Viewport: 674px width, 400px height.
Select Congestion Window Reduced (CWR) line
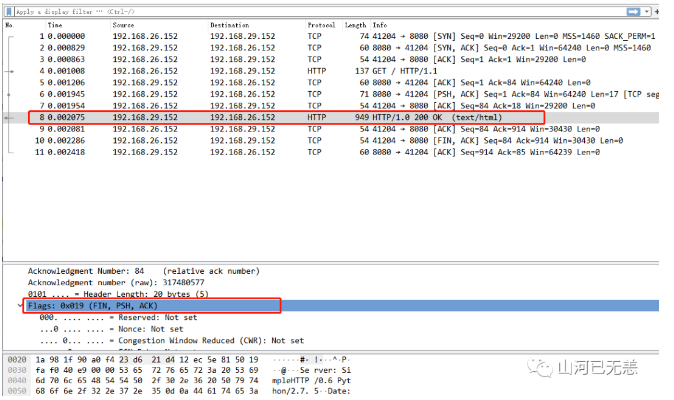(172, 341)
